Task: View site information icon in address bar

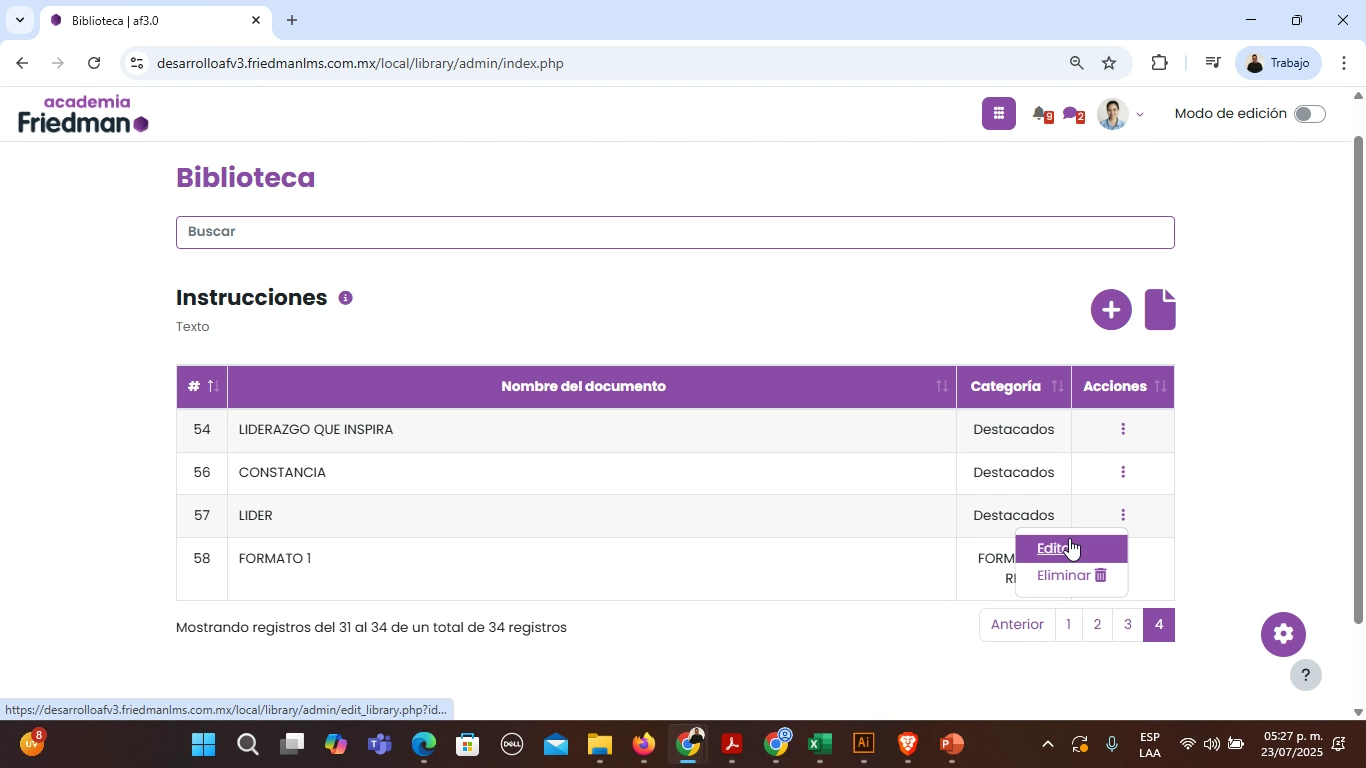Action: [137, 63]
